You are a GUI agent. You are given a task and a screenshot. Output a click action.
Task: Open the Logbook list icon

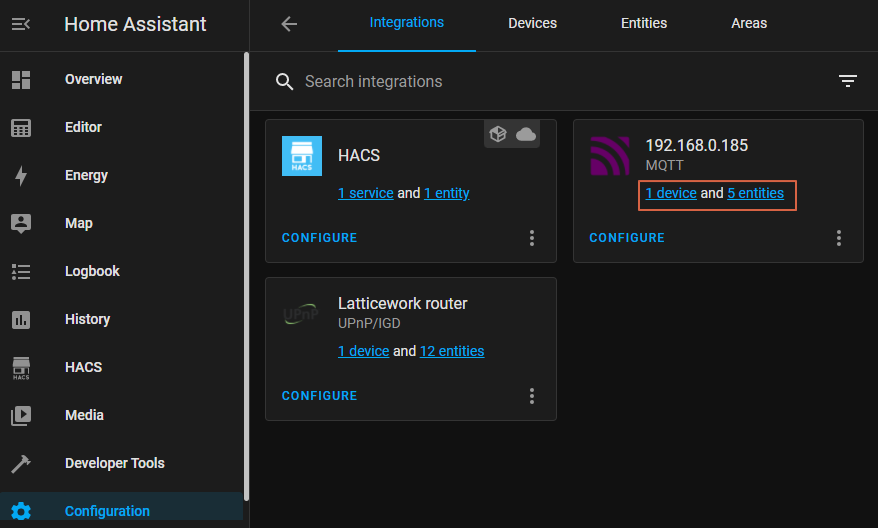click(x=21, y=272)
